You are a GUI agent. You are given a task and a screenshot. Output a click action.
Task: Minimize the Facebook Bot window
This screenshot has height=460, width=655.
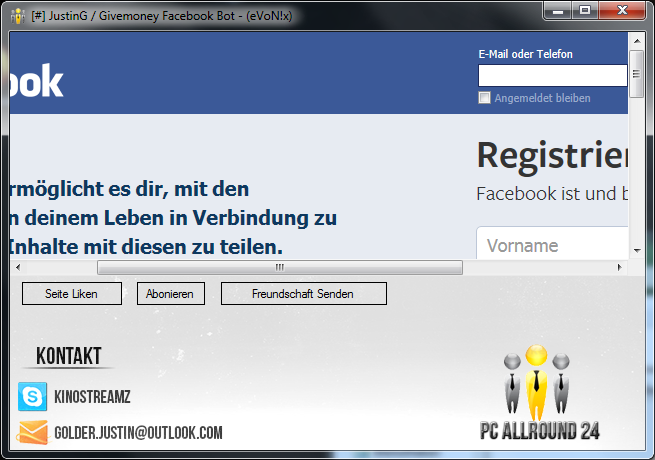(558, 10)
